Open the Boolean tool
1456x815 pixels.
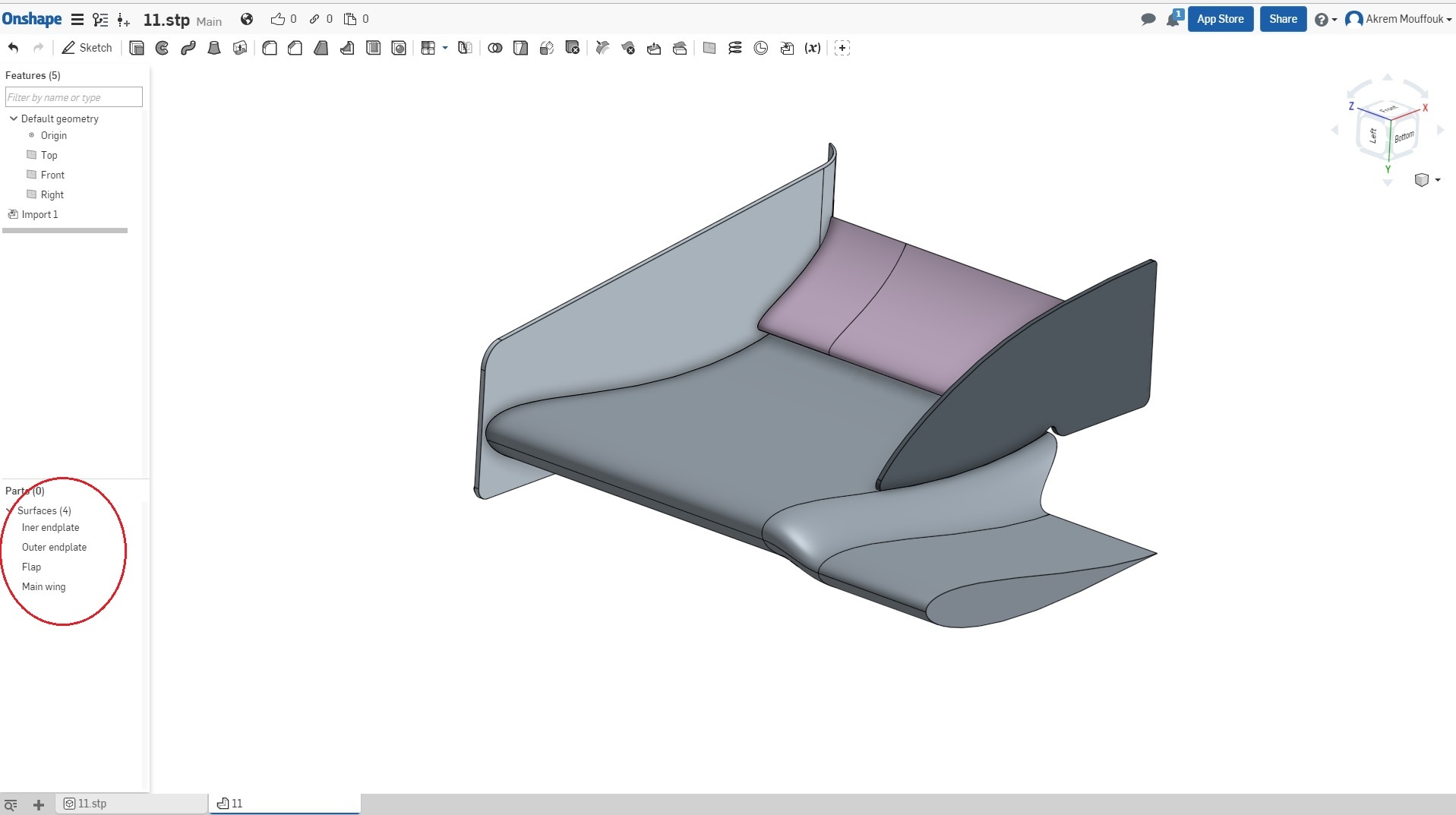(x=495, y=48)
